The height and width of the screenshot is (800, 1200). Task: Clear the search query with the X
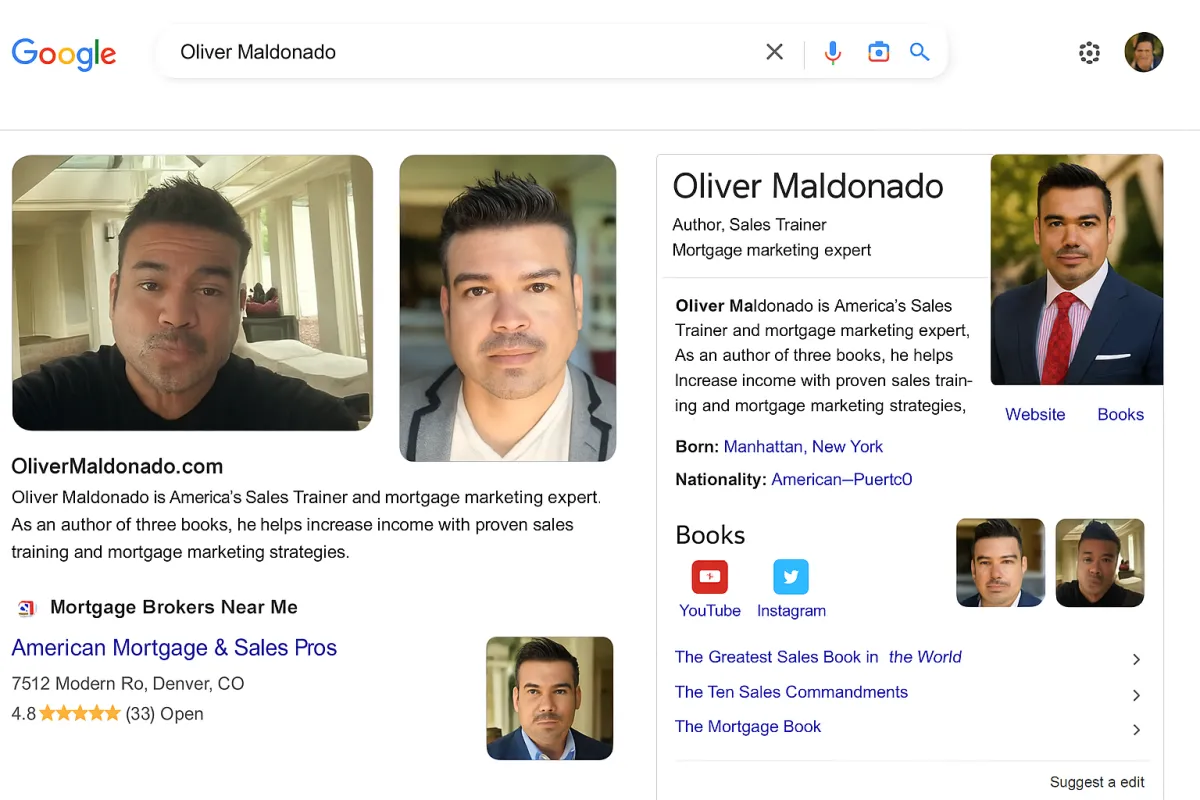(774, 52)
